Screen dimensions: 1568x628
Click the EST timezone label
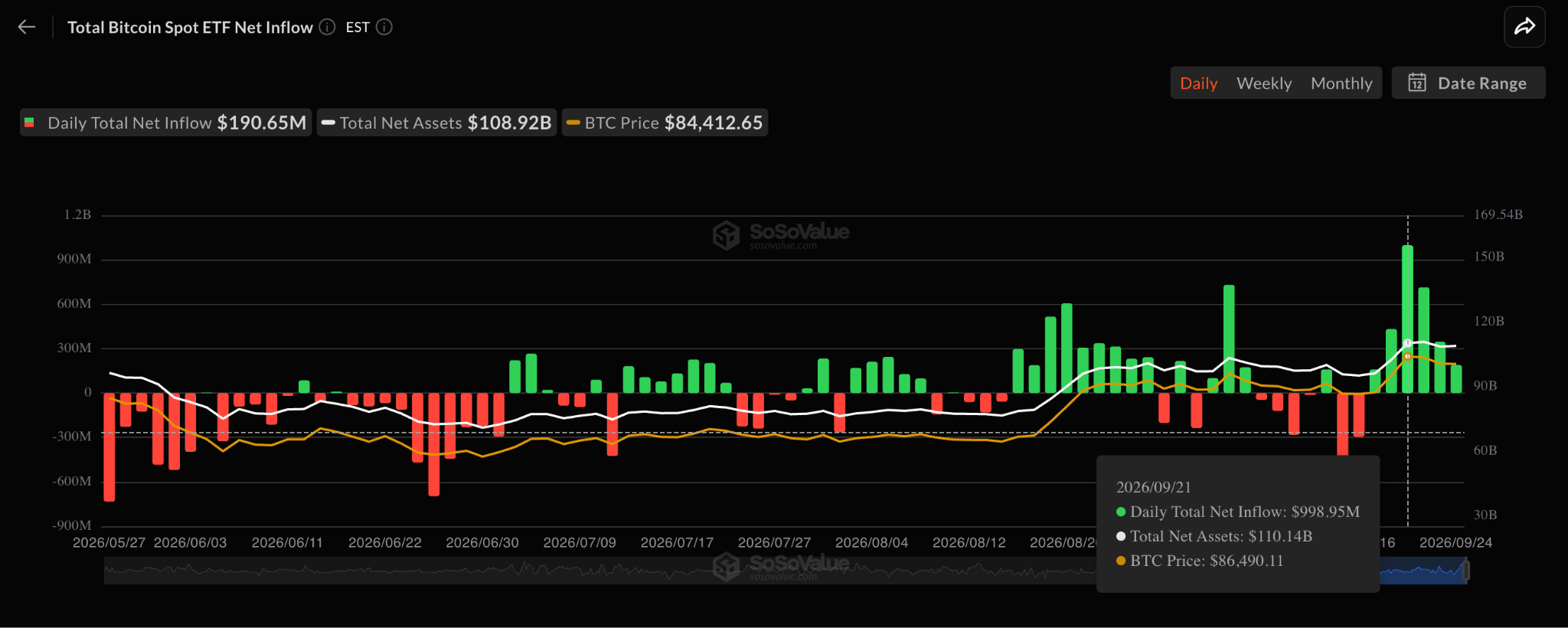coord(358,28)
